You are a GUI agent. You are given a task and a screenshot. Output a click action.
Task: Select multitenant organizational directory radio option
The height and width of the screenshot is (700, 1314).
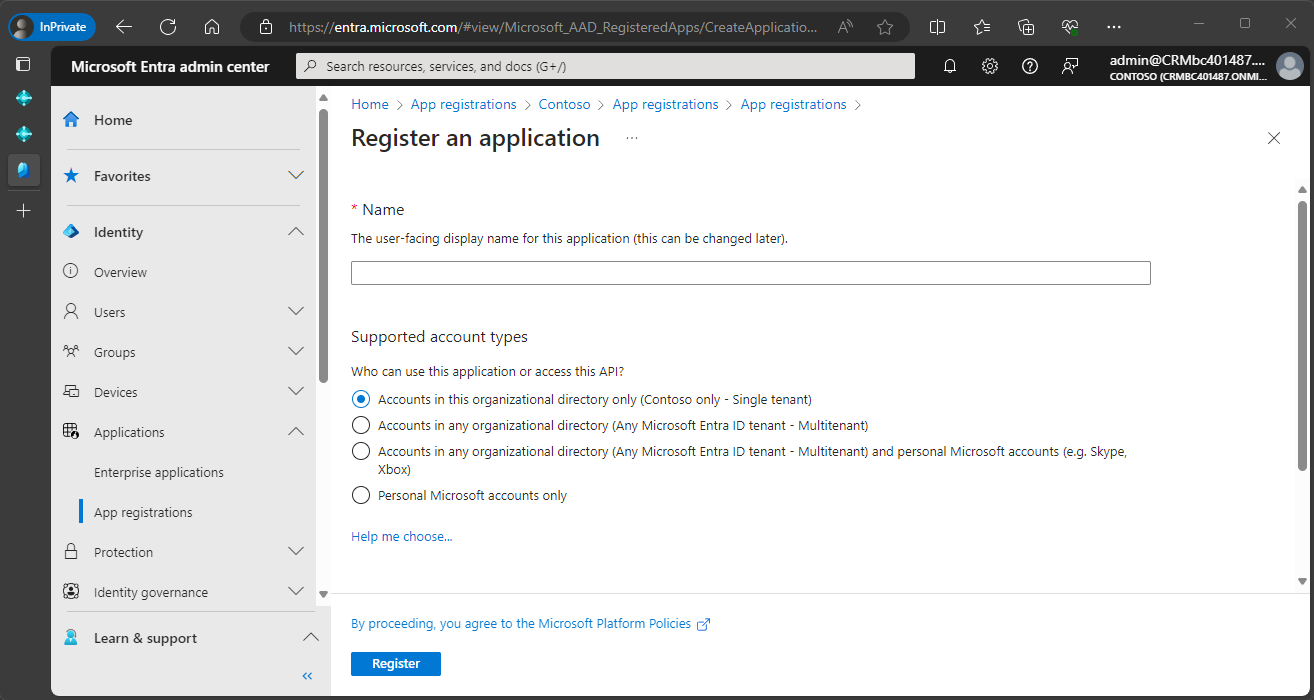[x=361, y=425]
